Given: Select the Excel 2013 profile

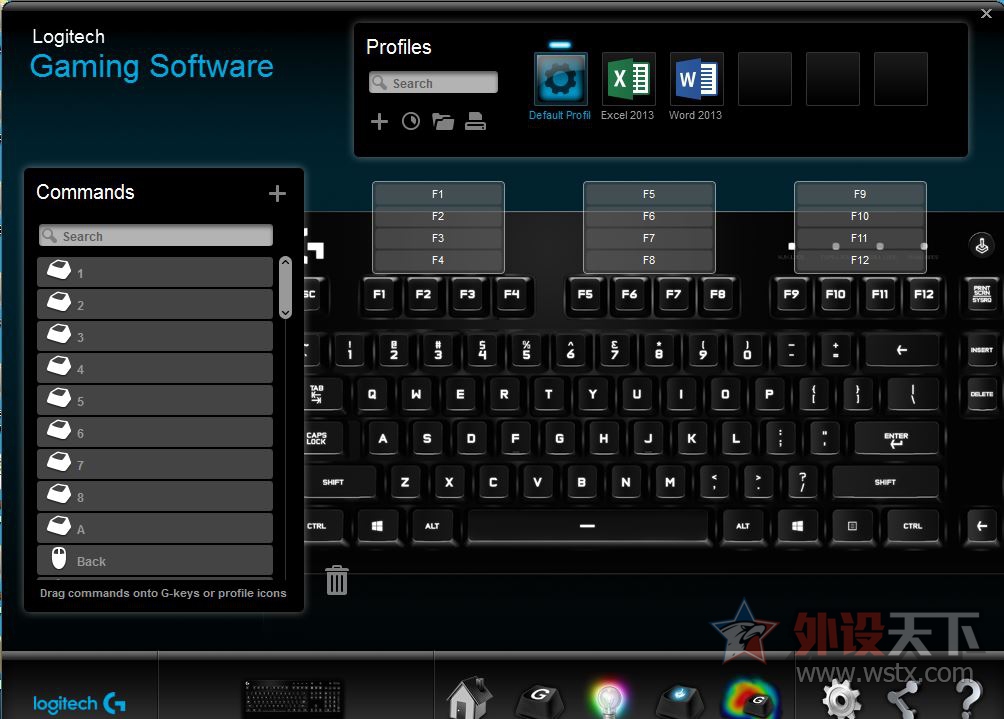Looking at the screenshot, I should click(628, 79).
